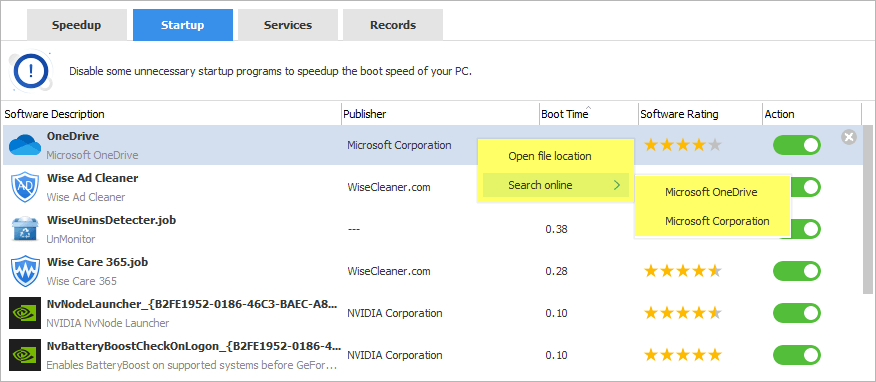
Task: Click the blue exclamation info icon
Action: [x=31, y=71]
